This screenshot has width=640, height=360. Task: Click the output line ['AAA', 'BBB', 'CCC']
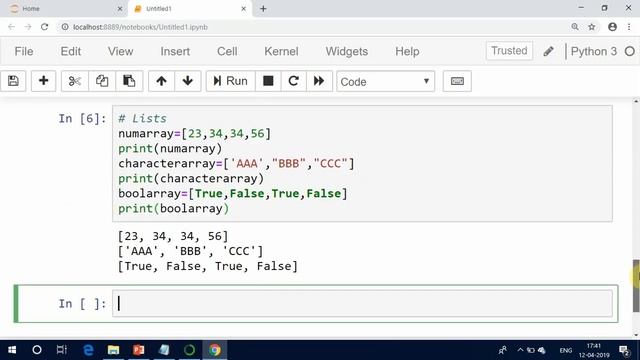[191, 251]
